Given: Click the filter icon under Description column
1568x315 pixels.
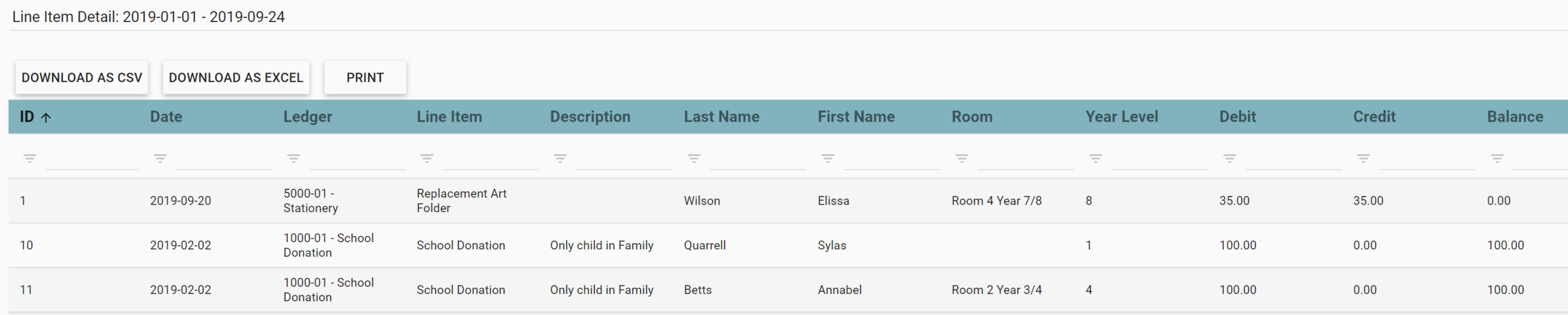Looking at the screenshot, I should pos(560,159).
